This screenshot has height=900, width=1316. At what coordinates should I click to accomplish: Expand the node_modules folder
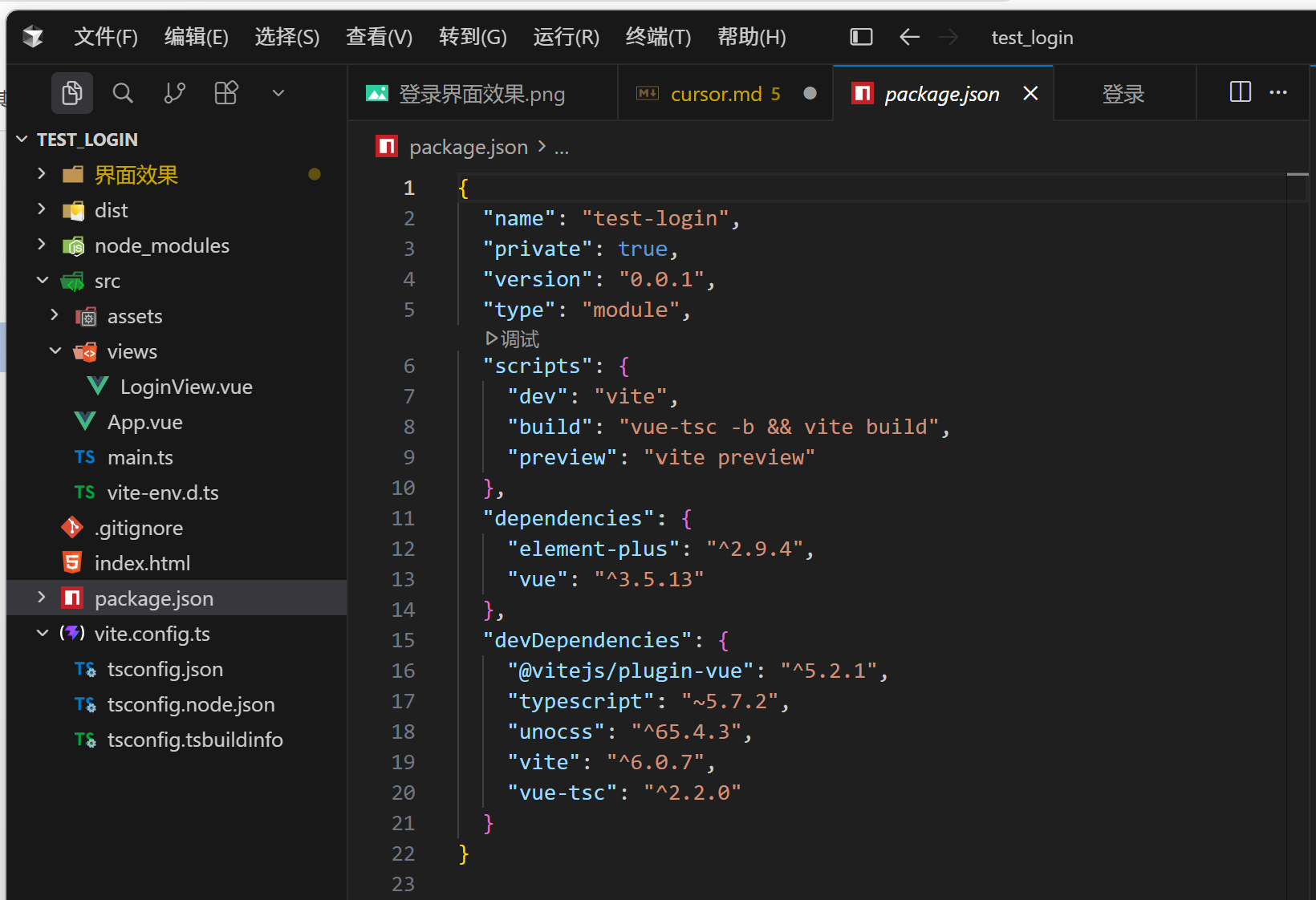tap(42, 245)
